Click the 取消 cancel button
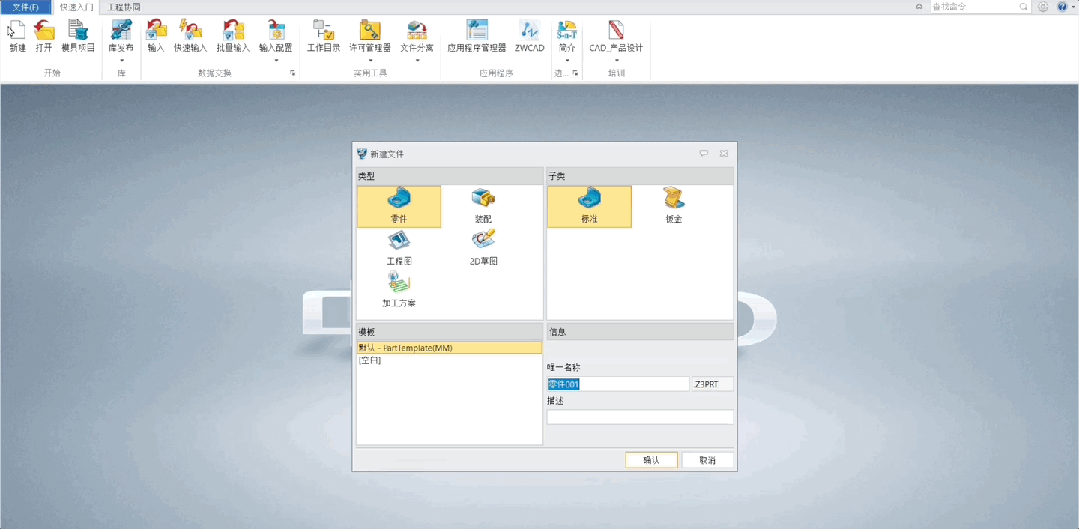The height and width of the screenshot is (529, 1079). click(x=707, y=460)
